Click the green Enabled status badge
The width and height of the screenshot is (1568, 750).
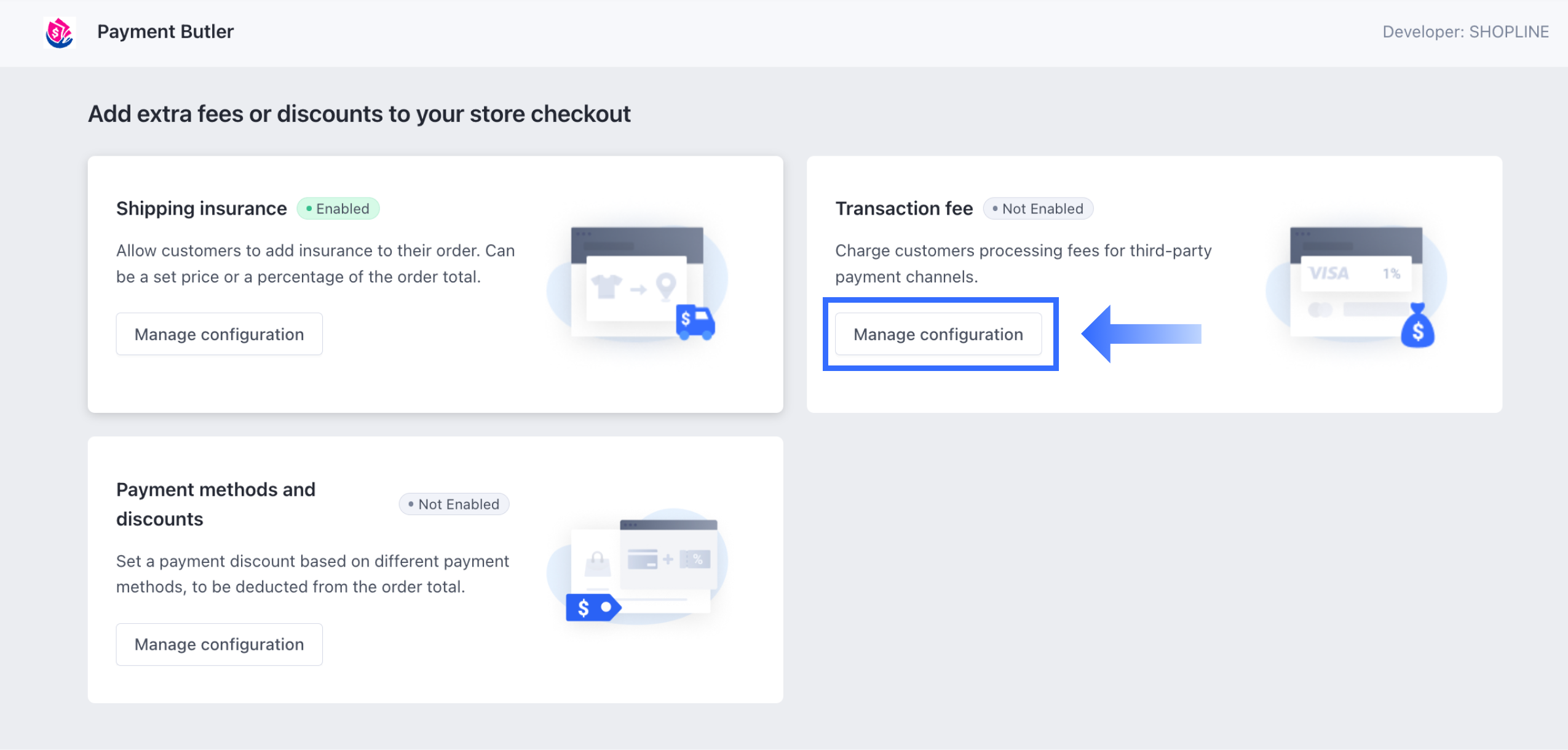coord(338,209)
